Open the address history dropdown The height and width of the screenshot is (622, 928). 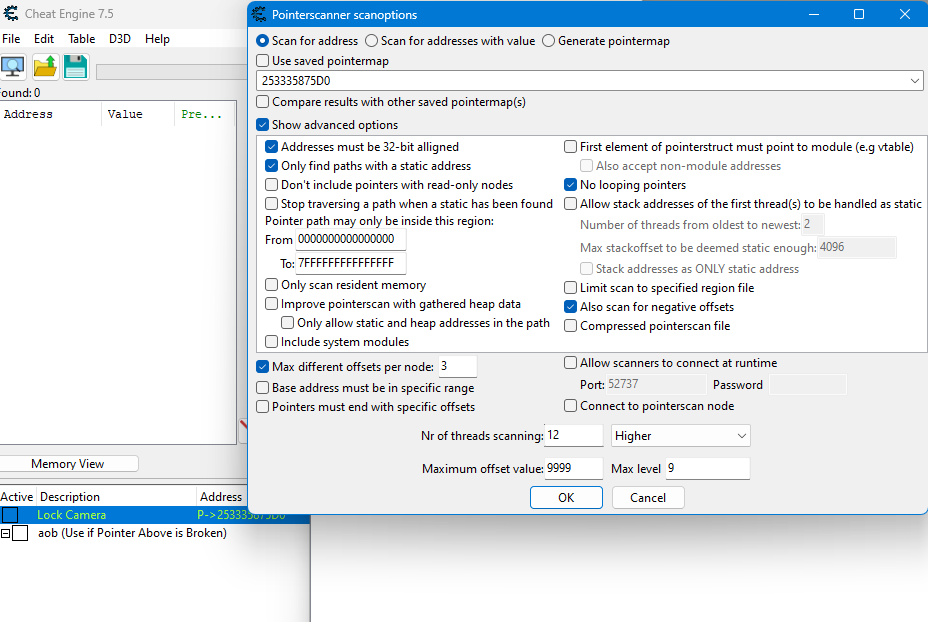click(x=916, y=81)
